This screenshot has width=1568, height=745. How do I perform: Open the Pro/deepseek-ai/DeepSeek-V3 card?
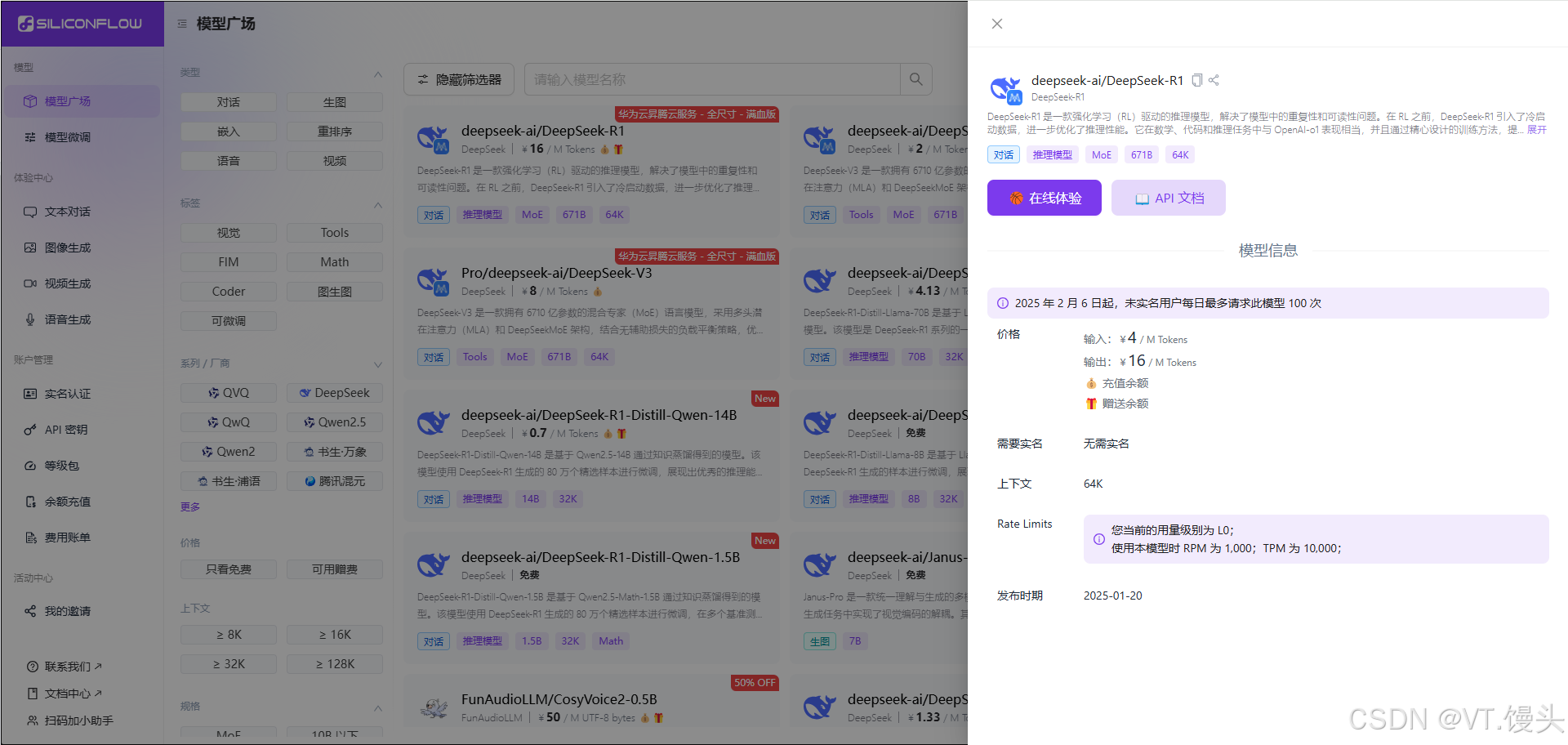591,314
